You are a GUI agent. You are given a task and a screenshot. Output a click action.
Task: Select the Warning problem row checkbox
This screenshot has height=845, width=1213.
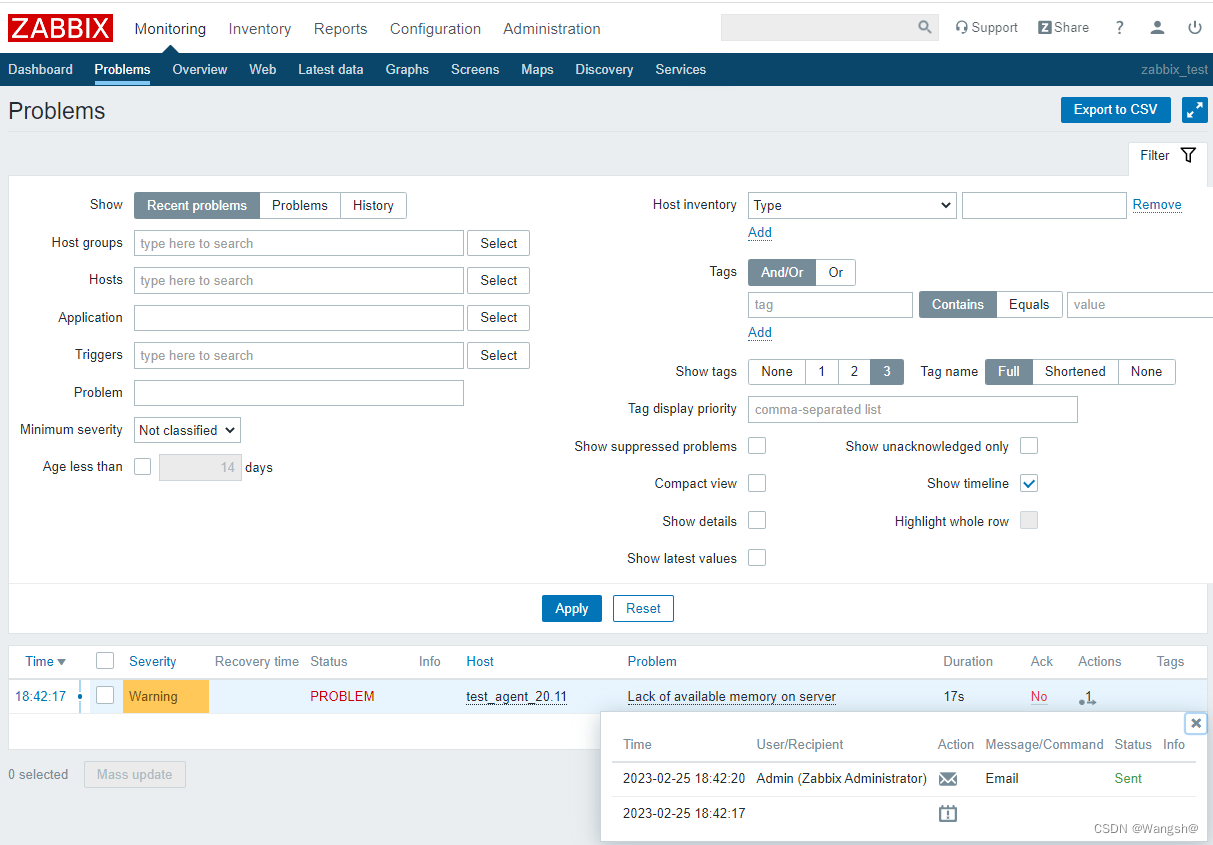[x=105, y=696]
